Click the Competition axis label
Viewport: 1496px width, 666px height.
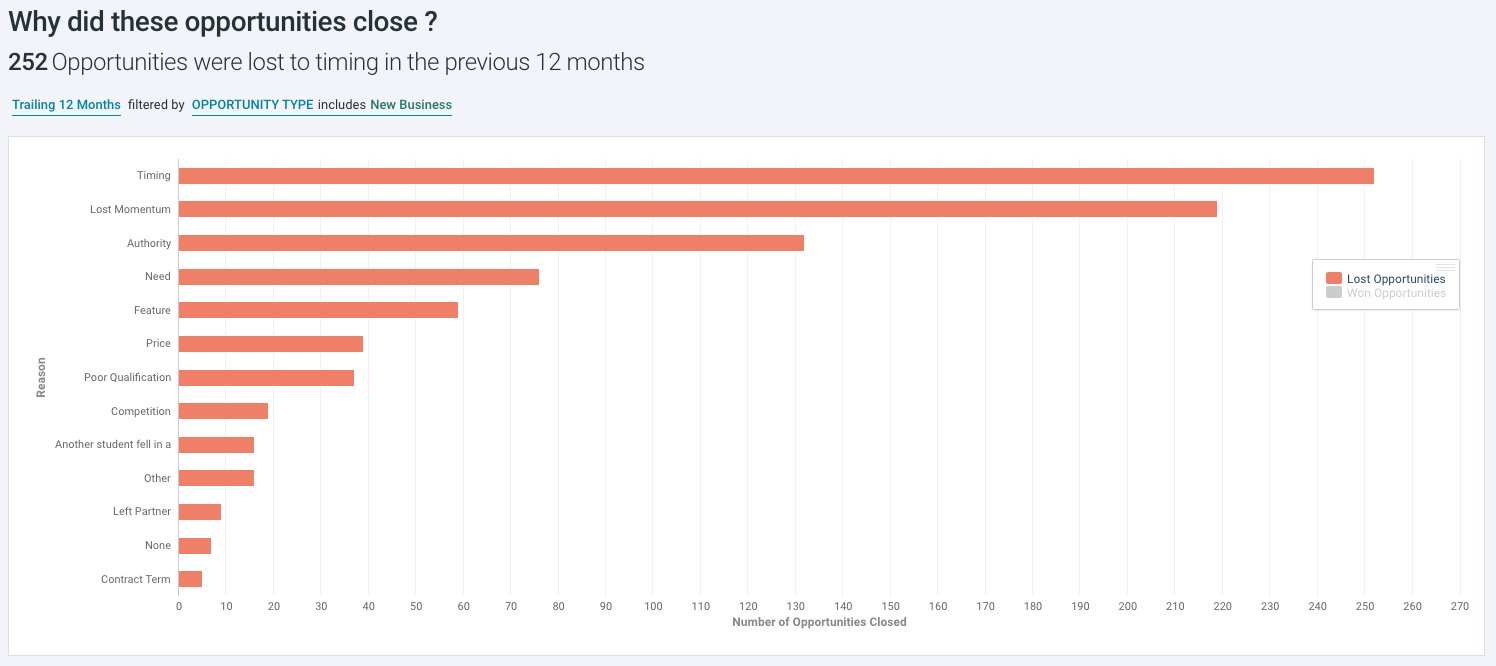[x=141, y=411]
